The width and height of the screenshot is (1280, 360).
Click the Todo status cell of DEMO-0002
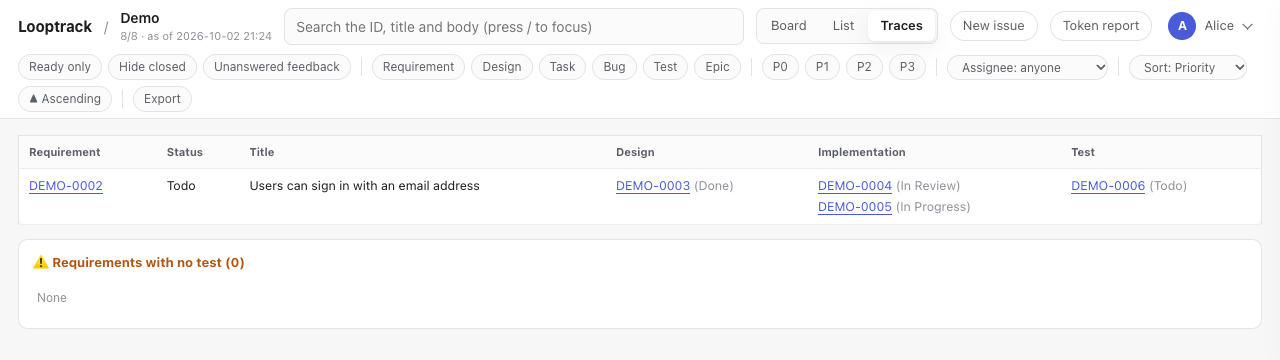(181, 186)
